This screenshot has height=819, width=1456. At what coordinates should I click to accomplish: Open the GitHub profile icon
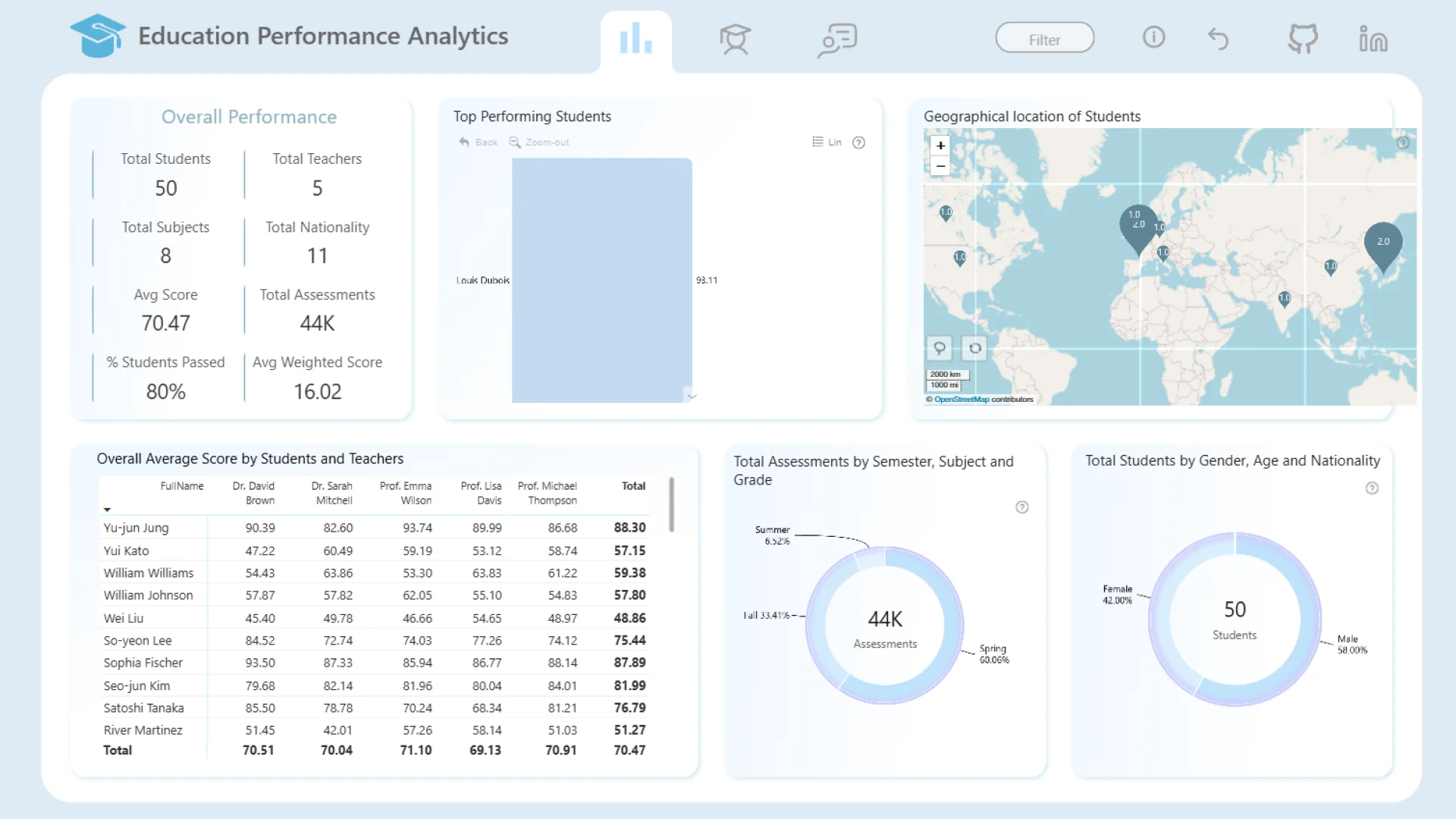pos(1303,39)
